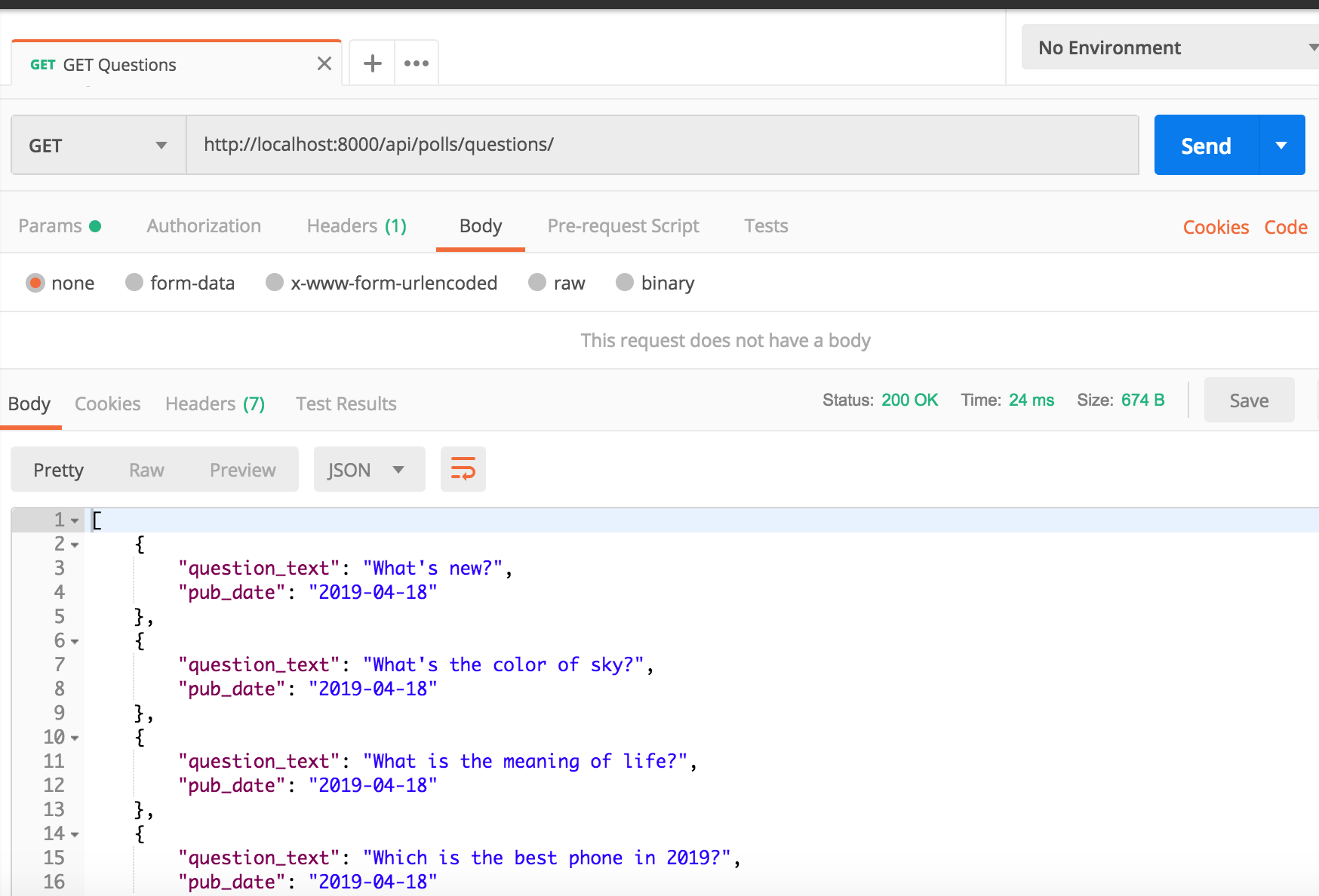1319x896 pixels.
Task: Collapse JSON array at line 1
Action: click(75, 520)
